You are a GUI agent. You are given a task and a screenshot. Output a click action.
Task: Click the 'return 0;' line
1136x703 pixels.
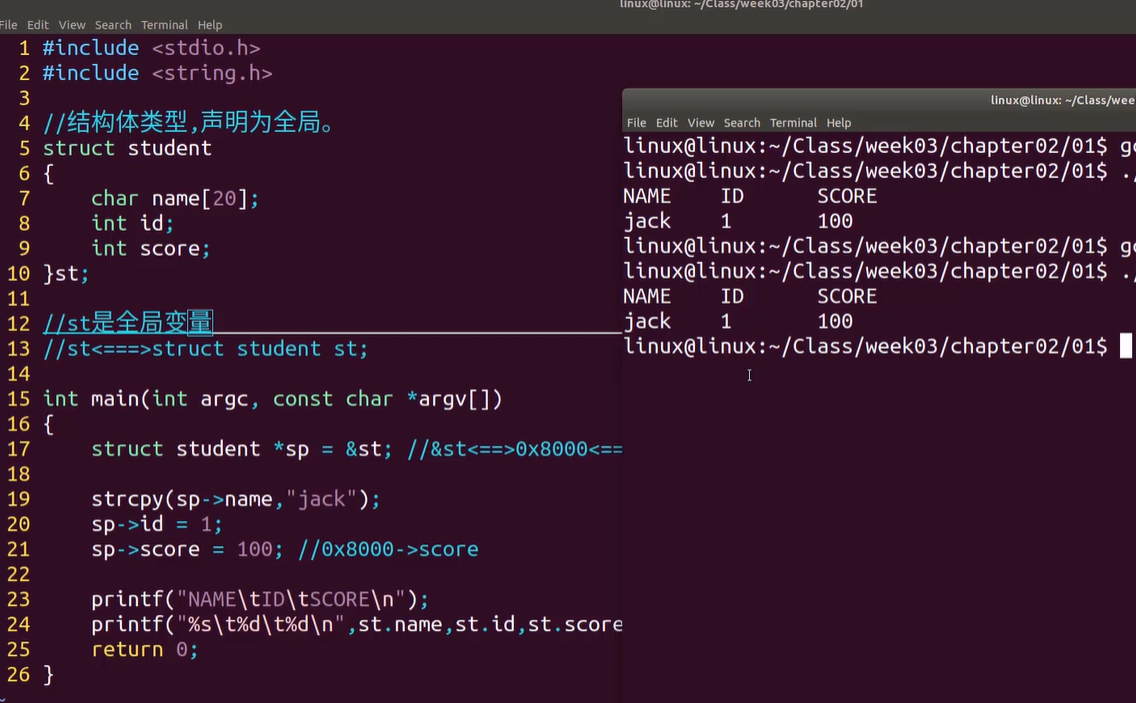point(145,649)
